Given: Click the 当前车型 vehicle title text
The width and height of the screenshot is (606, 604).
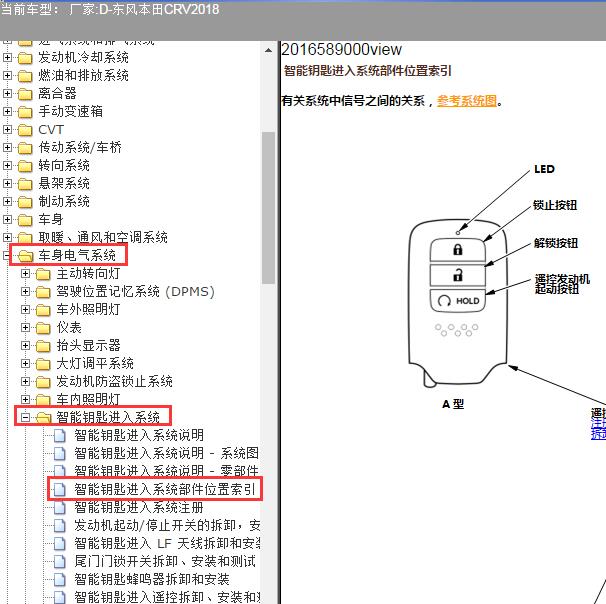Looking at the screenshot, I should tap(110, 9).
